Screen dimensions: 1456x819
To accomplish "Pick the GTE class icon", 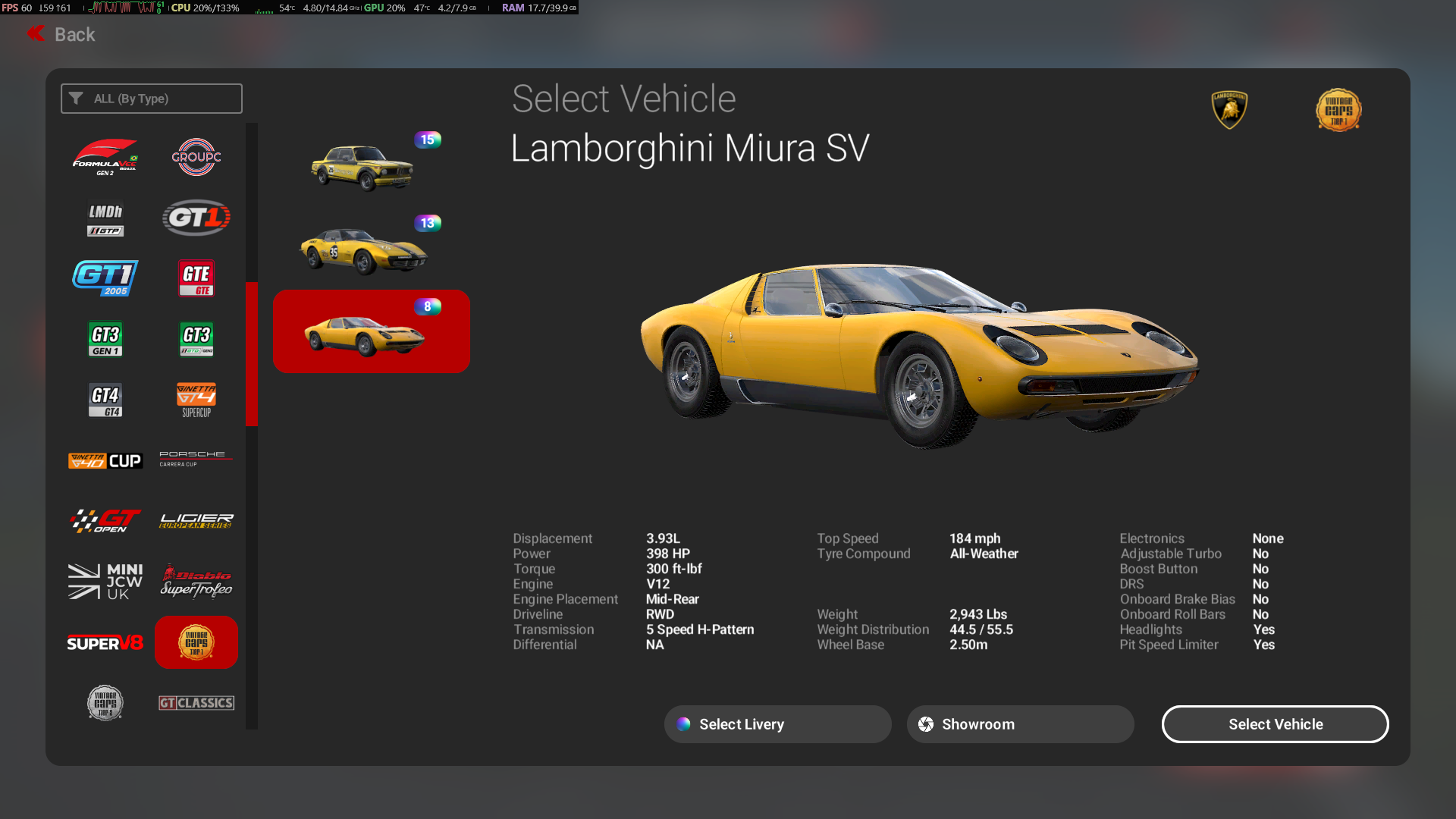I will point(196,278).
